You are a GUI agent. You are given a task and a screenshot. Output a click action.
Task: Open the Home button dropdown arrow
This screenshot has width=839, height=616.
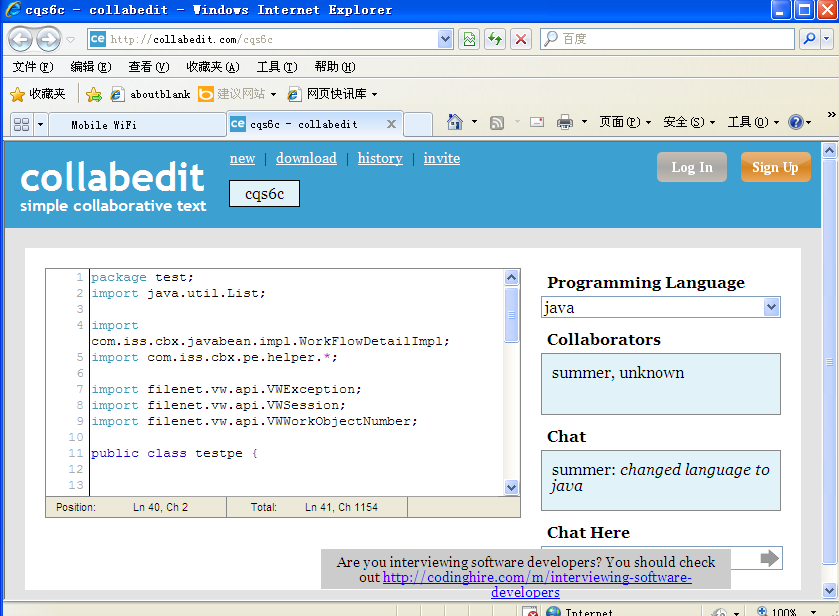pos(474,122)
